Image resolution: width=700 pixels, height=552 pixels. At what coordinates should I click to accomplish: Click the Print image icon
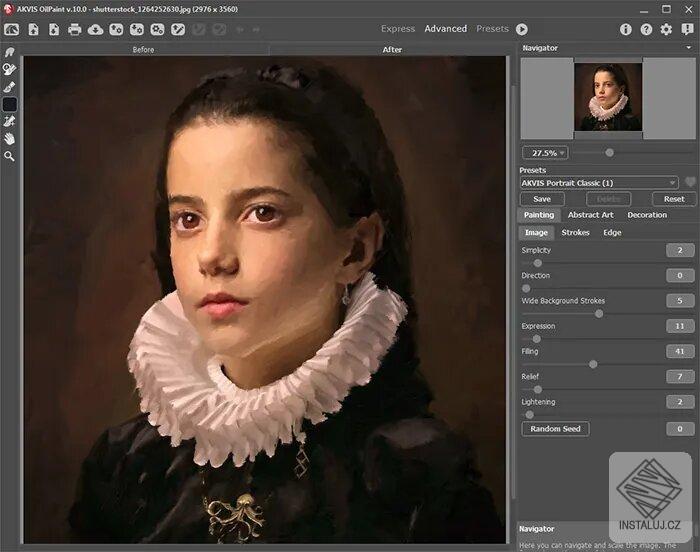[75, 29]
